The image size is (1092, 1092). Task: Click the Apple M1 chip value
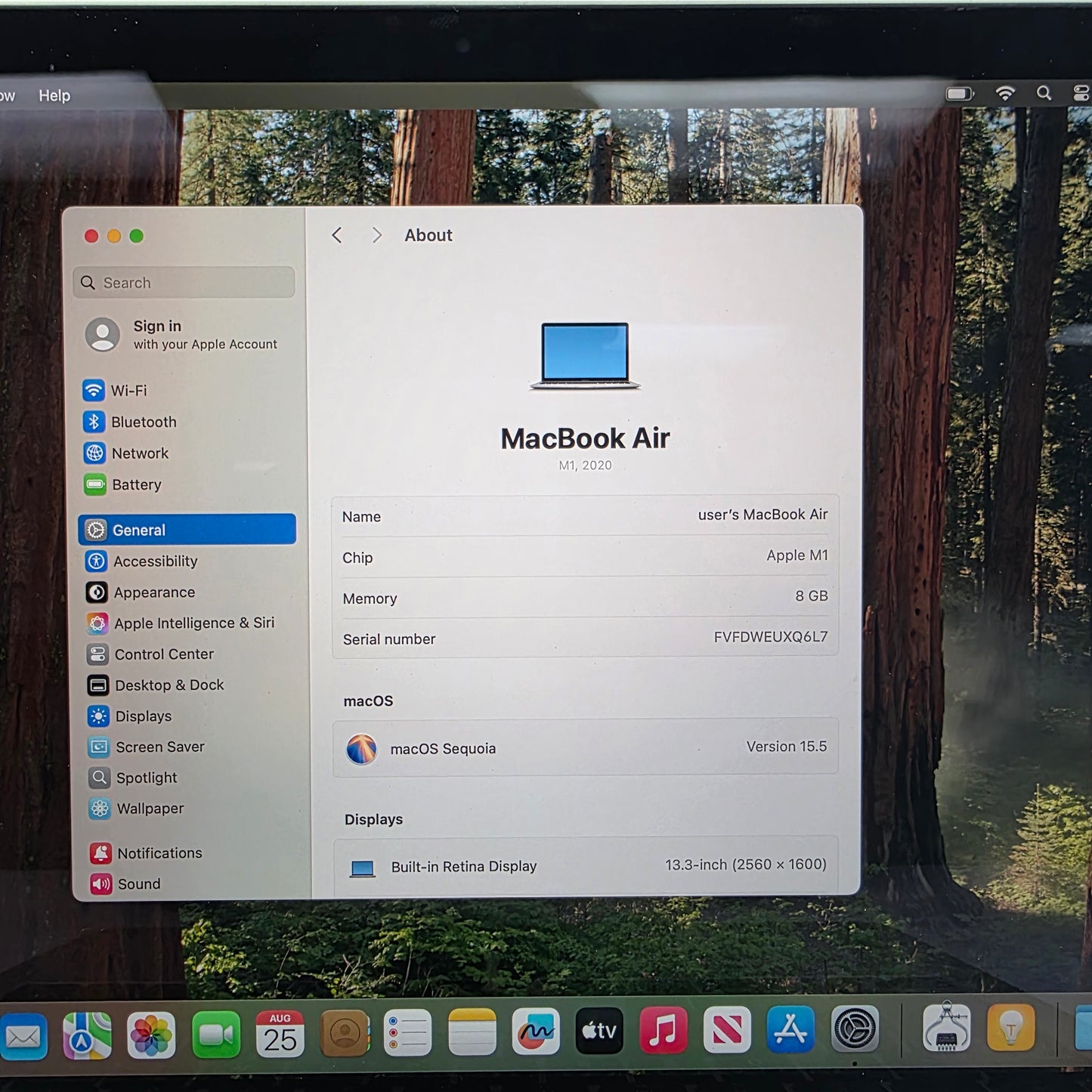pos(797,555)
